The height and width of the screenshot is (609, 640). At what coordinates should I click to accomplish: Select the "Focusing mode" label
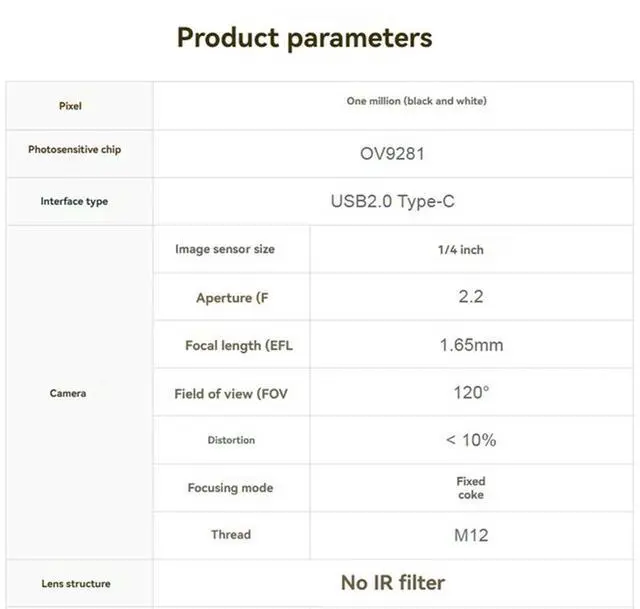230,488
